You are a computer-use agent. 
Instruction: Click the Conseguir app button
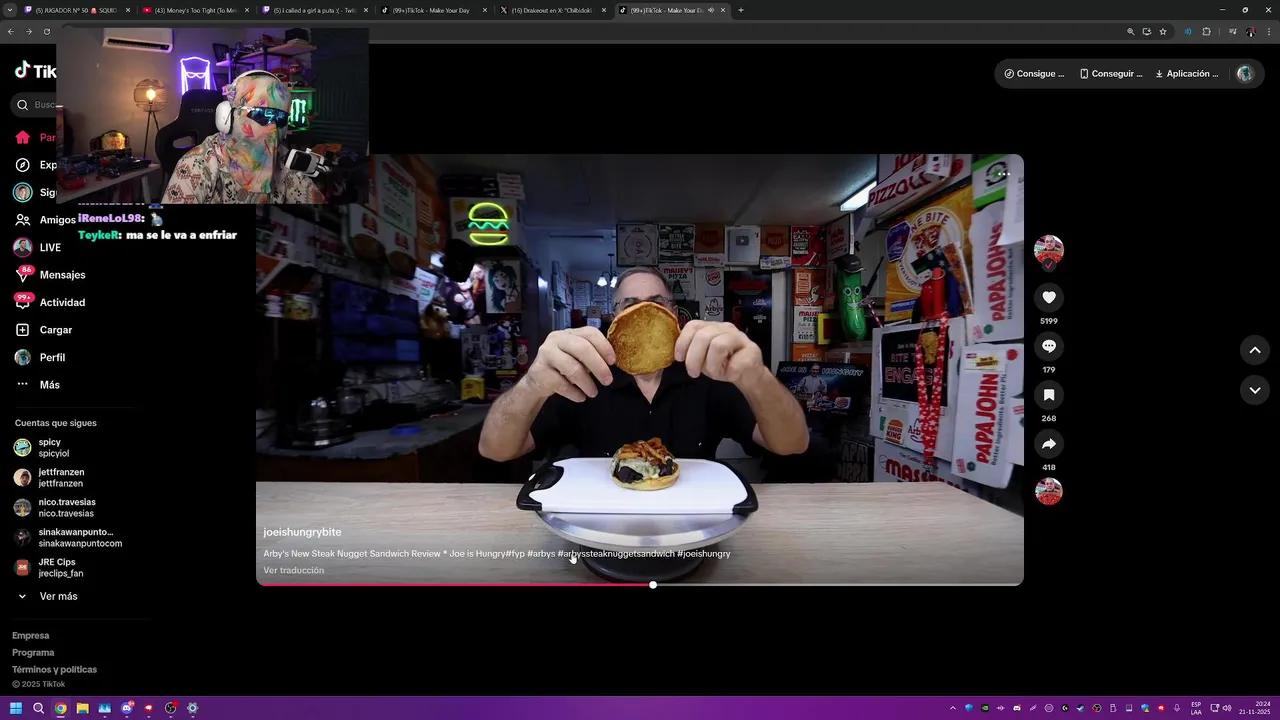click(1110, 74)
